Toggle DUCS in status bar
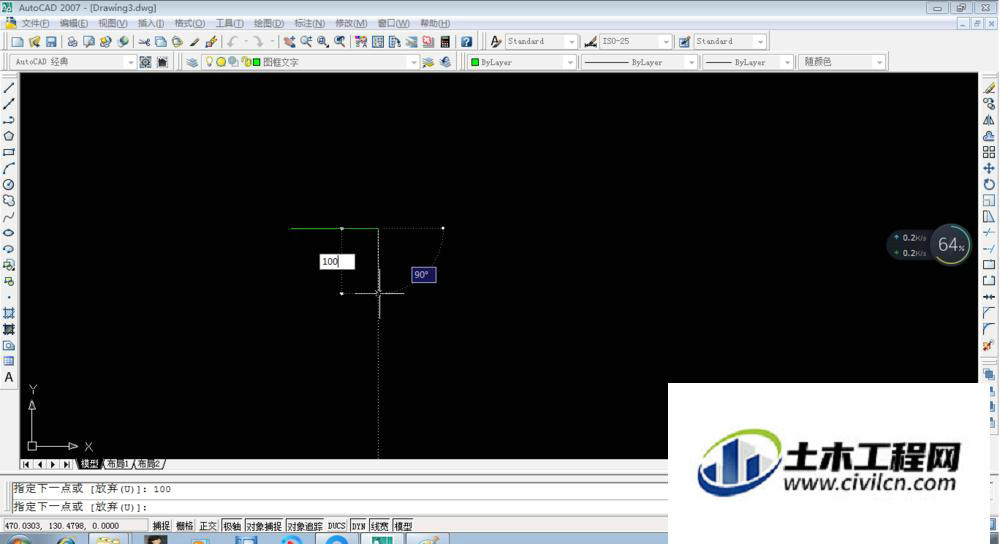Viewport: 1000px width, 544px height. coord(337,526)
